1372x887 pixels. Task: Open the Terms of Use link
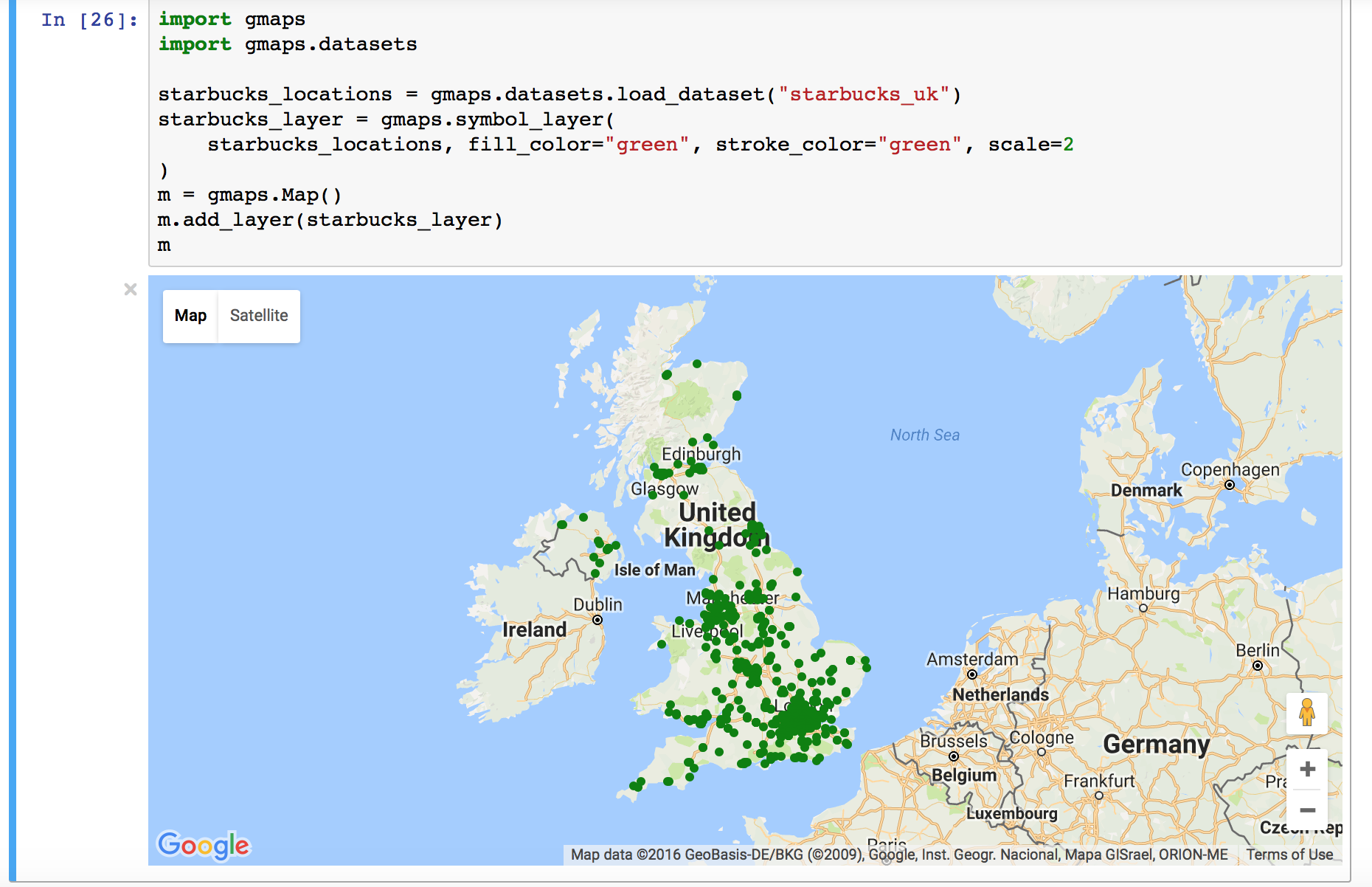(1289, 855)
